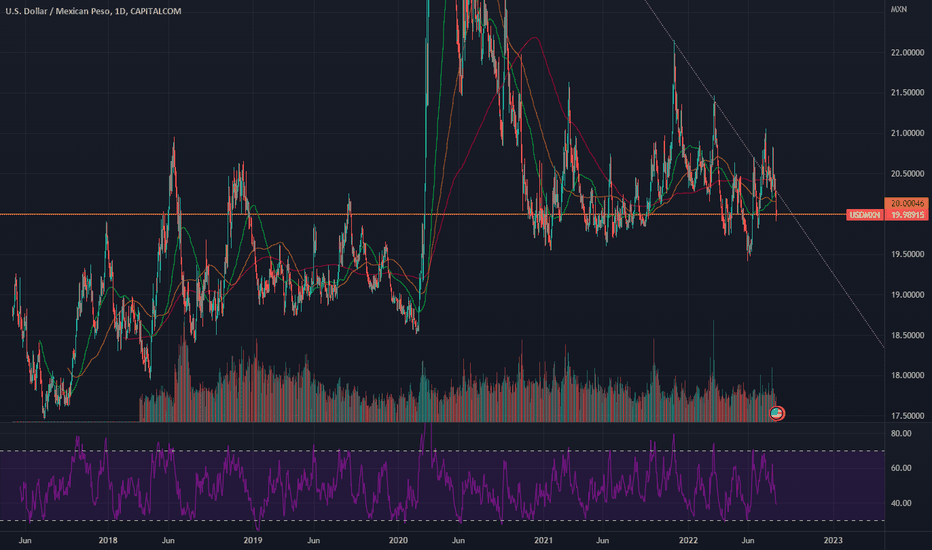The width and height of the screenshot is (932, 550).
Task: Click the 40.00 RSI axis label
Action: 901,503
